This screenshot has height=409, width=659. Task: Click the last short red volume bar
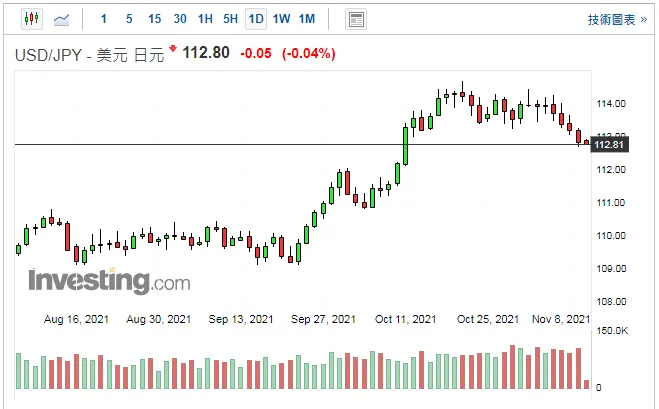pyautogui.click(x=587, y=384)
